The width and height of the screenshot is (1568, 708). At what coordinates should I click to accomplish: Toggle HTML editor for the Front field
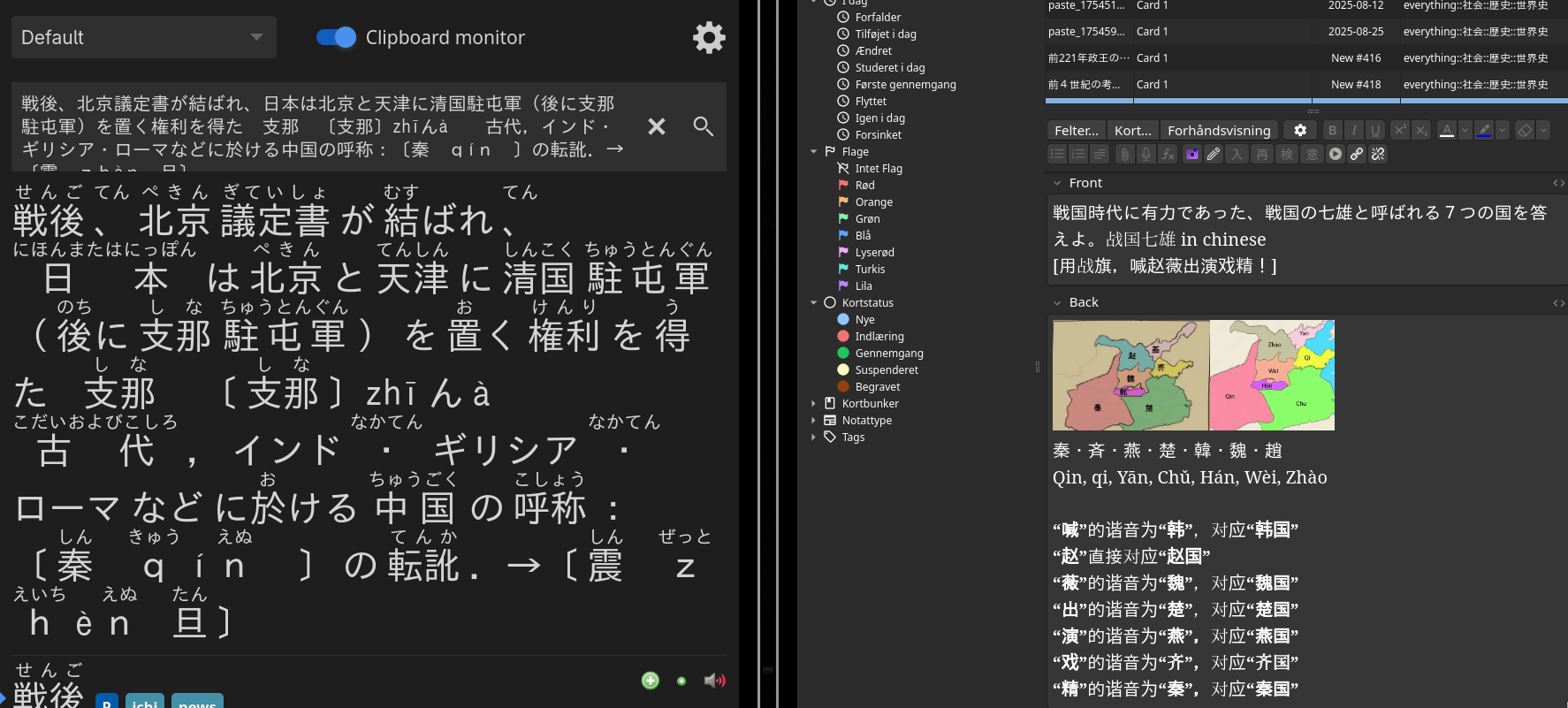coord(1559,183)
